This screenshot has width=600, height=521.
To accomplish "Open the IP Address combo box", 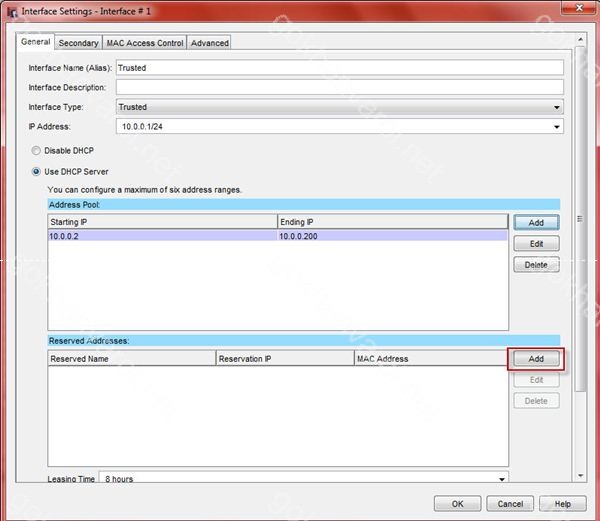I will pyautogui.click(x=556, y=127).
